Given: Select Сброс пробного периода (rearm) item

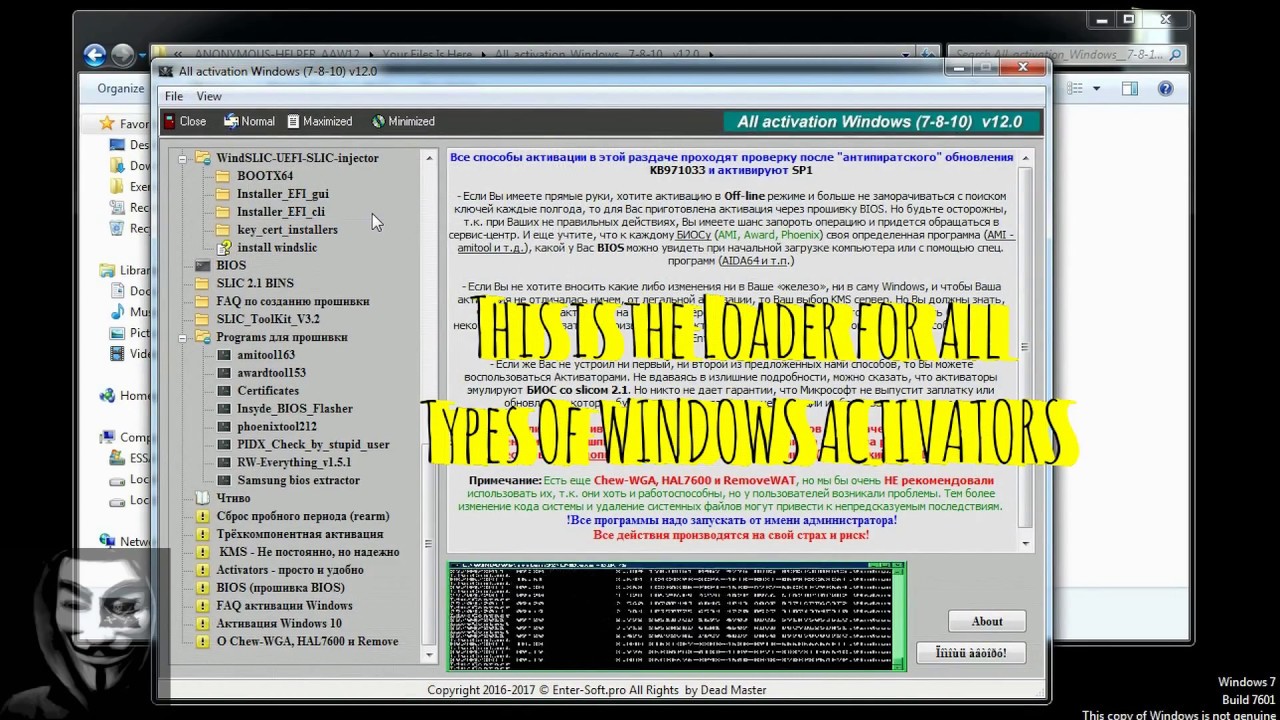Looking at the screenshot, I should point(303,516).
